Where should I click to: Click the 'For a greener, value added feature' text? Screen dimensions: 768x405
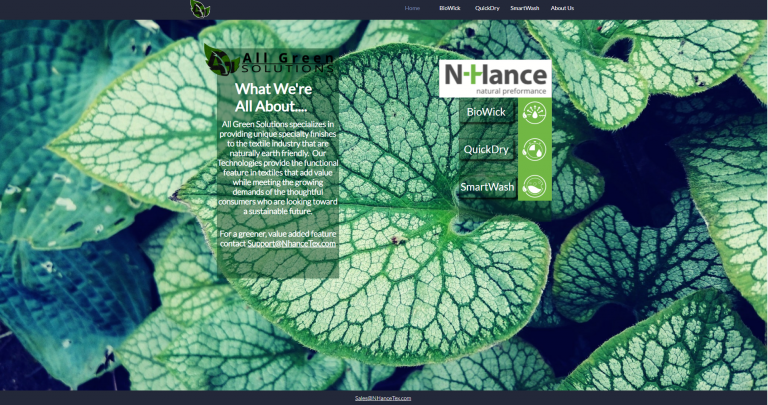(x=278, y=234)
